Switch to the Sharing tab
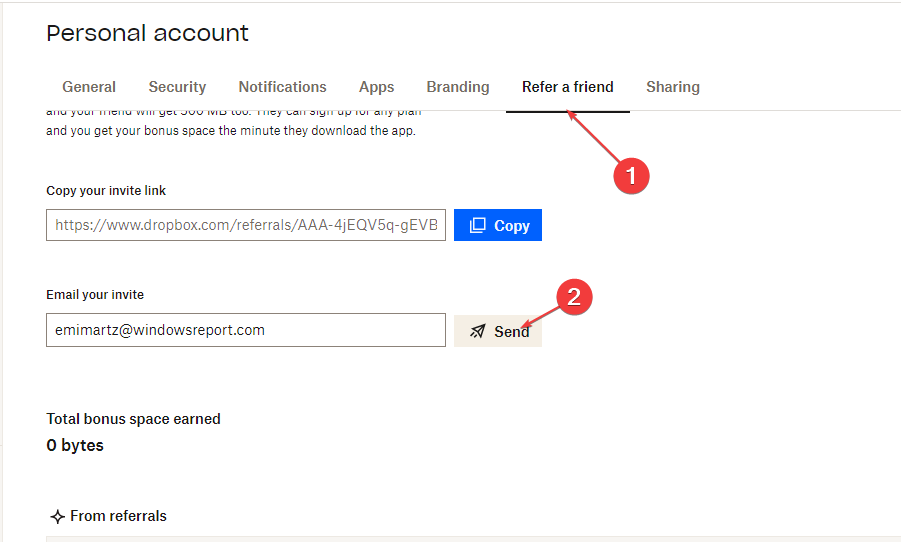The width and height of the screenshot is (901, 542). 673,87
